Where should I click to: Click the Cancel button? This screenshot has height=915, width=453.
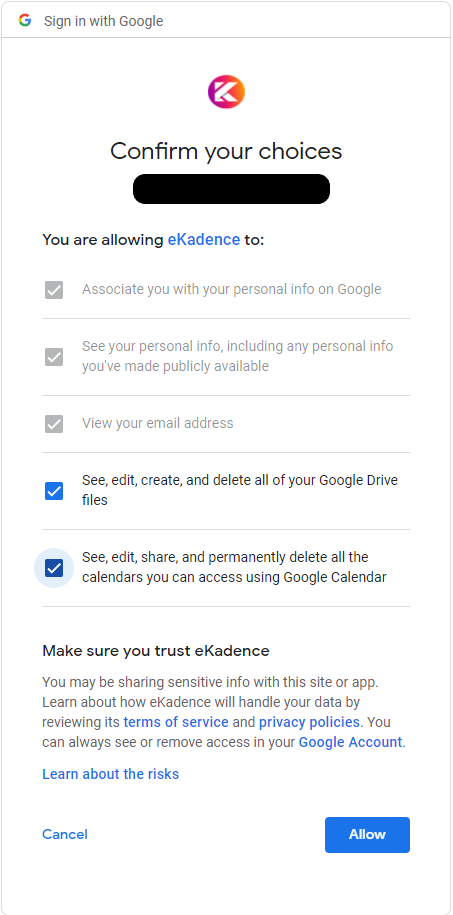click(x=65, y=834)
